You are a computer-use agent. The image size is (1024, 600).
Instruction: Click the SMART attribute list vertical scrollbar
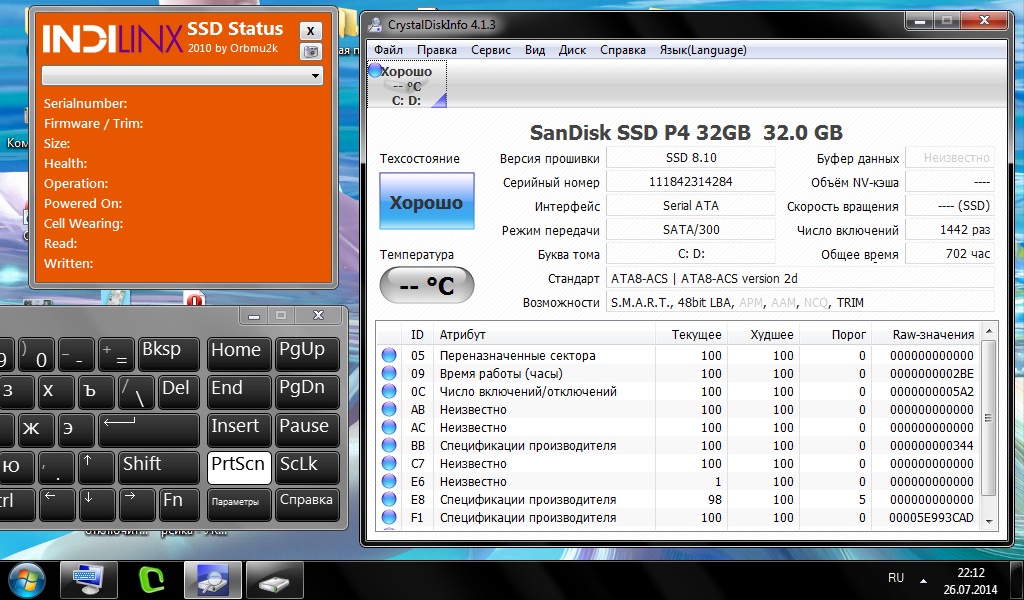(x=990, y=430)
